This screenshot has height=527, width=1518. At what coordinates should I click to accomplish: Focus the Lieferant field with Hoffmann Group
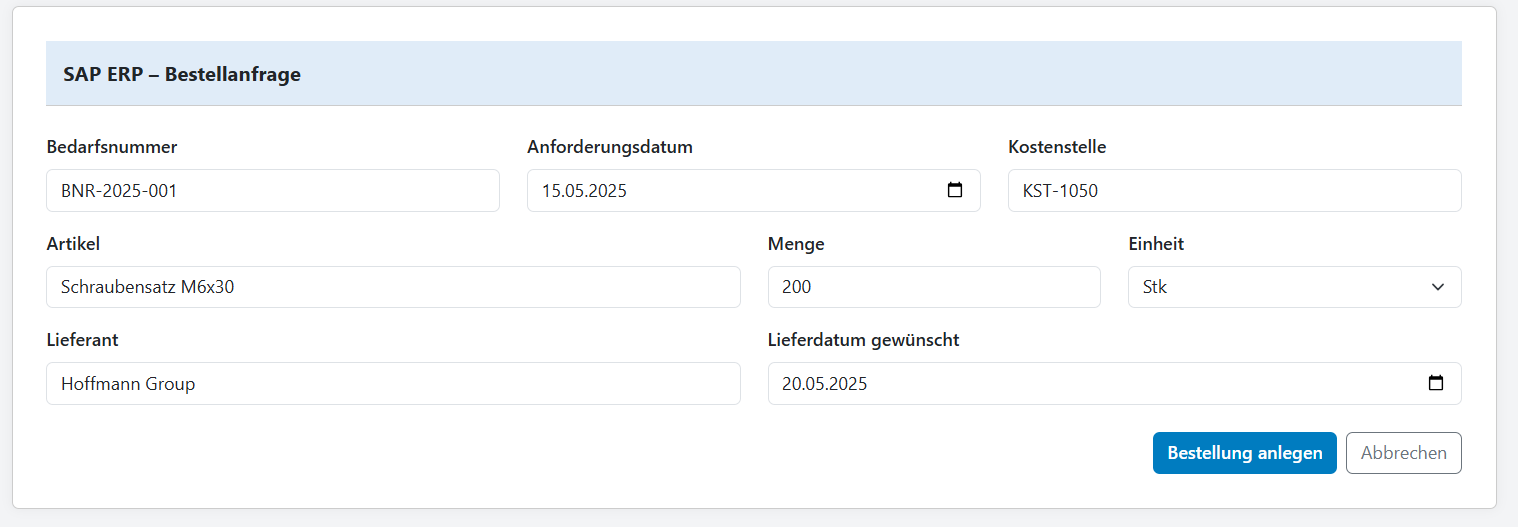pyautogui.click(x=393, y=383)
